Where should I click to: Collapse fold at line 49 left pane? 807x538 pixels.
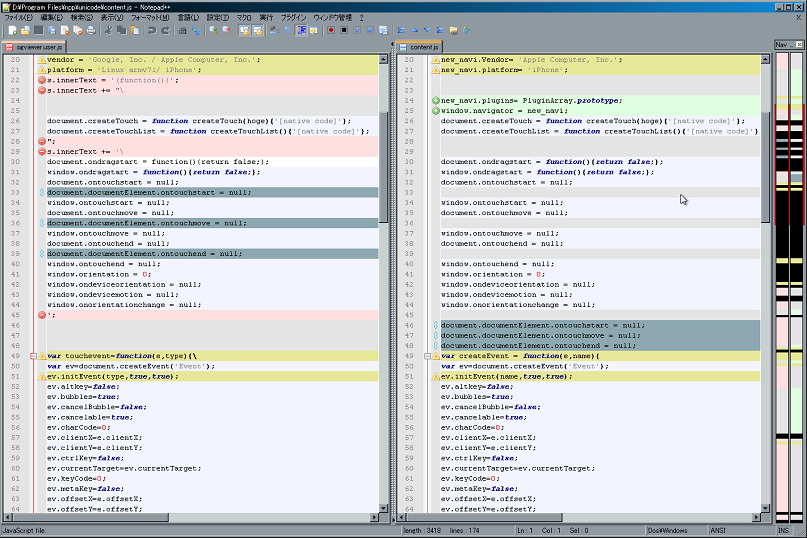tap(33, 356)
